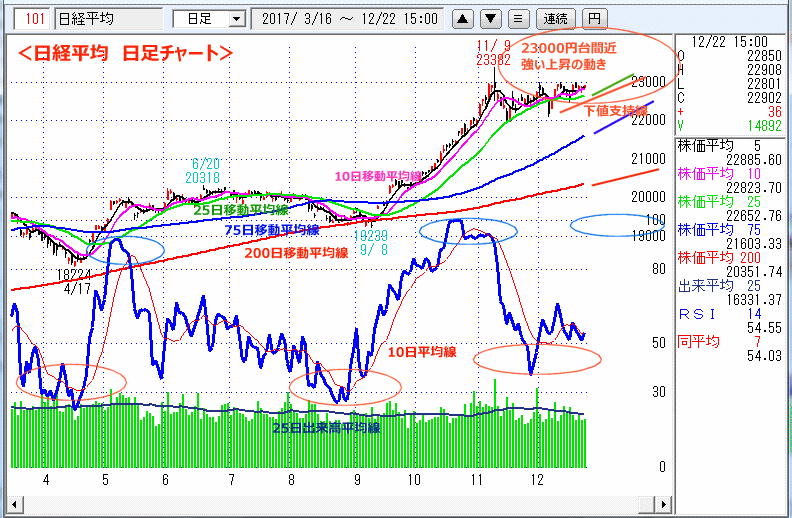Click the open price value 22850
Screen dimensions: 792x518
[x=764, y=56]
